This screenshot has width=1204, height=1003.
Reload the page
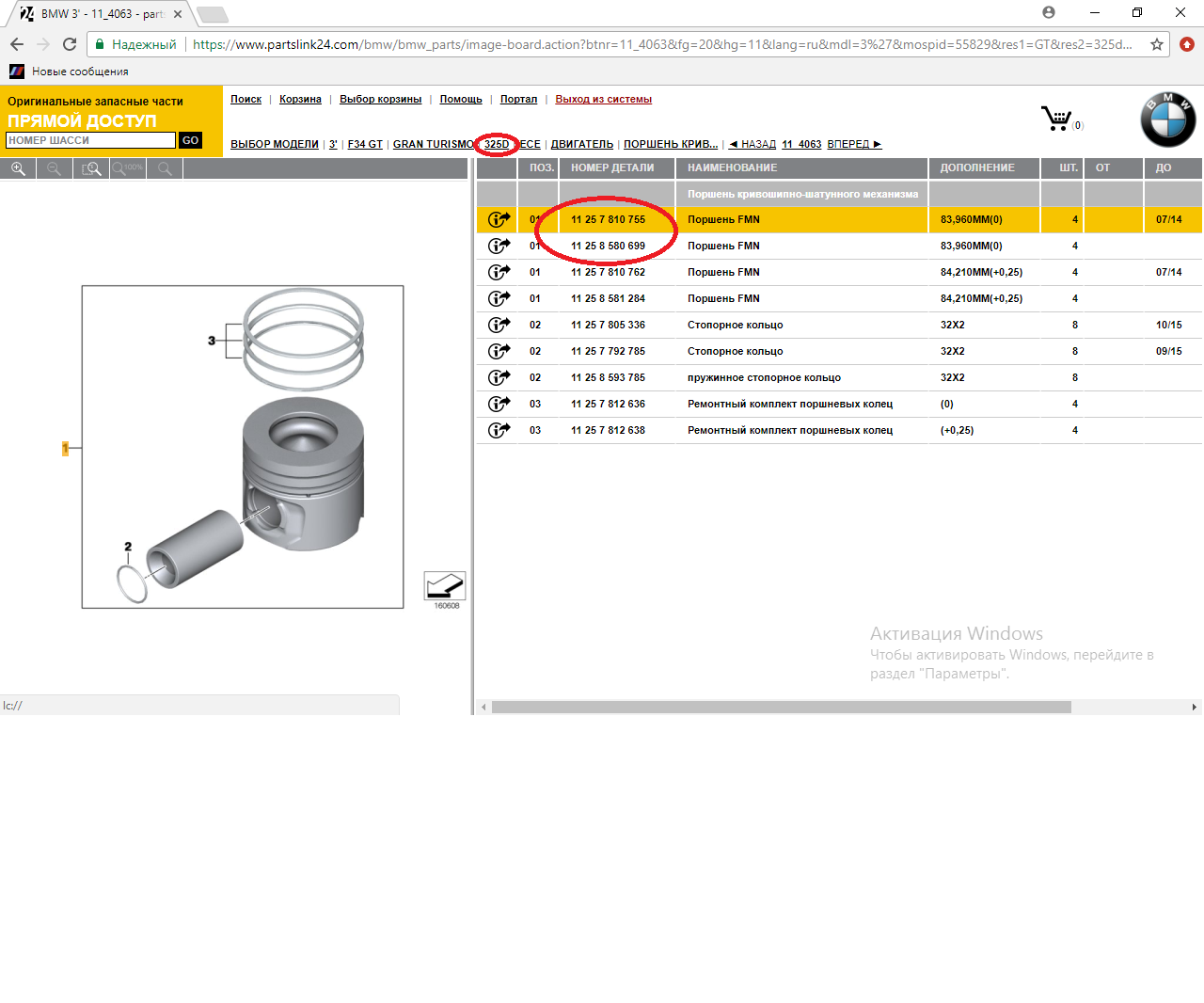pos(70,44)
